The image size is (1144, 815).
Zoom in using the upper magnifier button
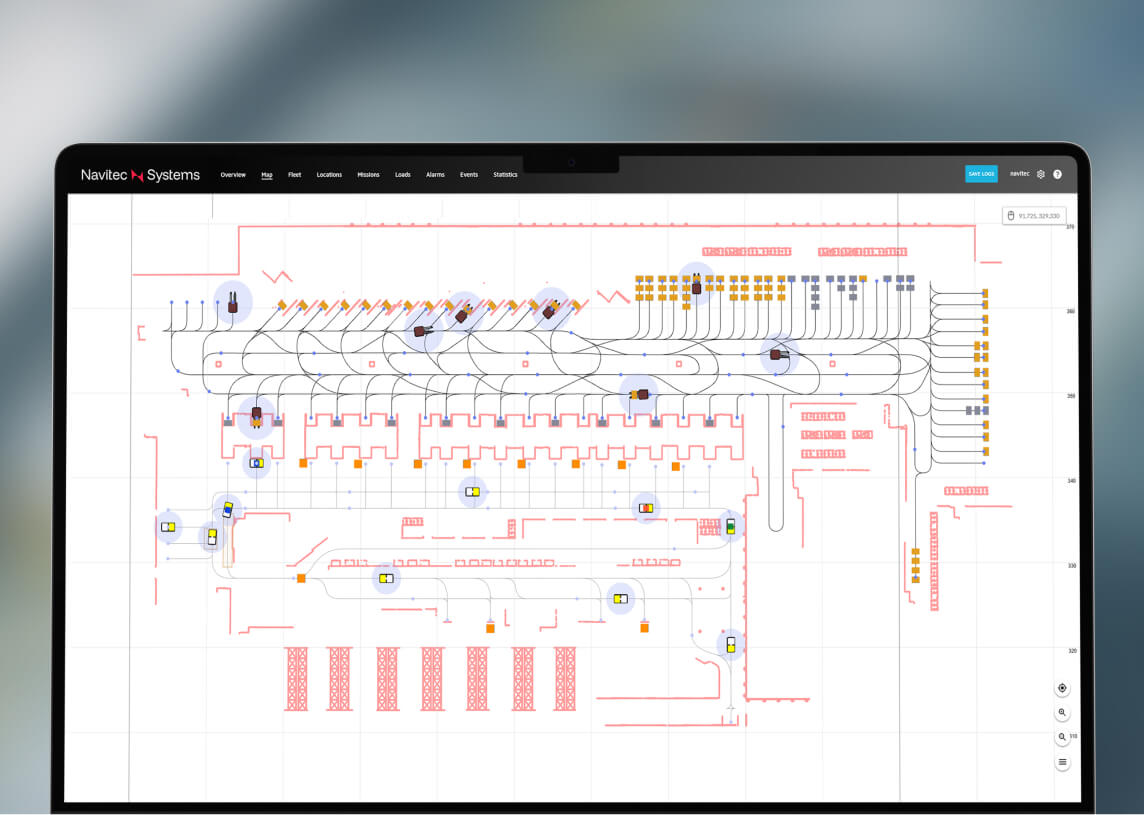(1062, 713)
